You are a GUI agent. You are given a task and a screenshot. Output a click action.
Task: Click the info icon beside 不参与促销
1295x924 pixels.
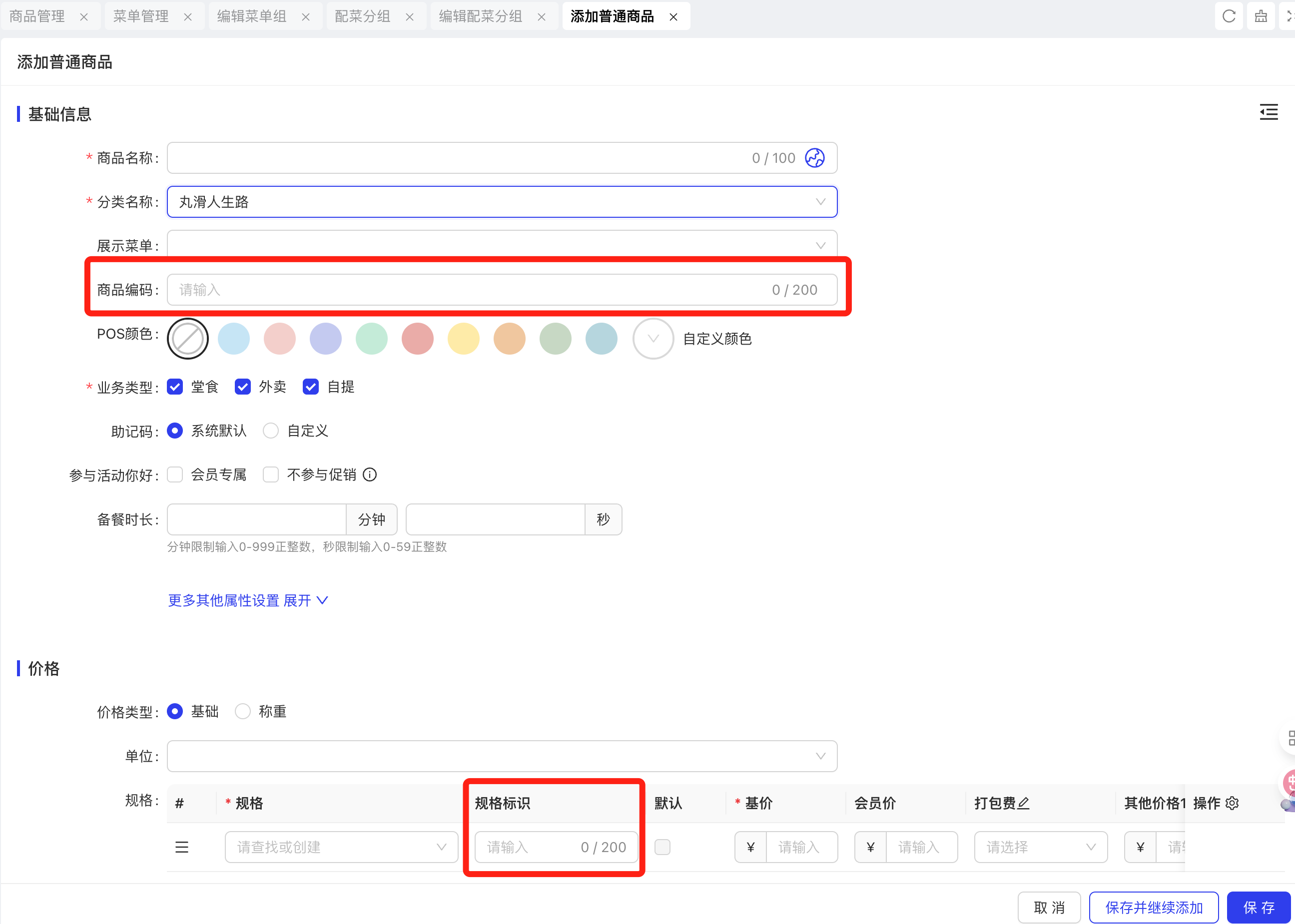pyautogui.click(x=370, y=474)
